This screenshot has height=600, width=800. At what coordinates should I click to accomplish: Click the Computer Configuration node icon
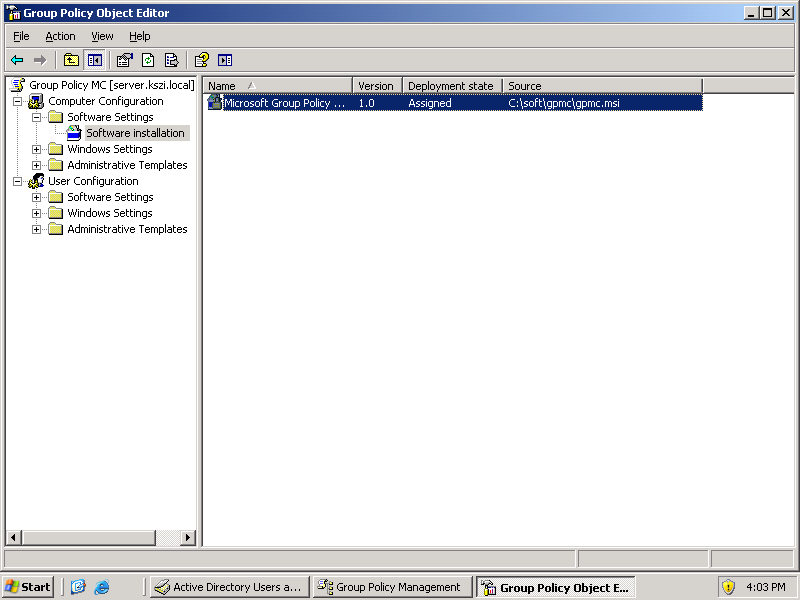(x=36, y=101)
